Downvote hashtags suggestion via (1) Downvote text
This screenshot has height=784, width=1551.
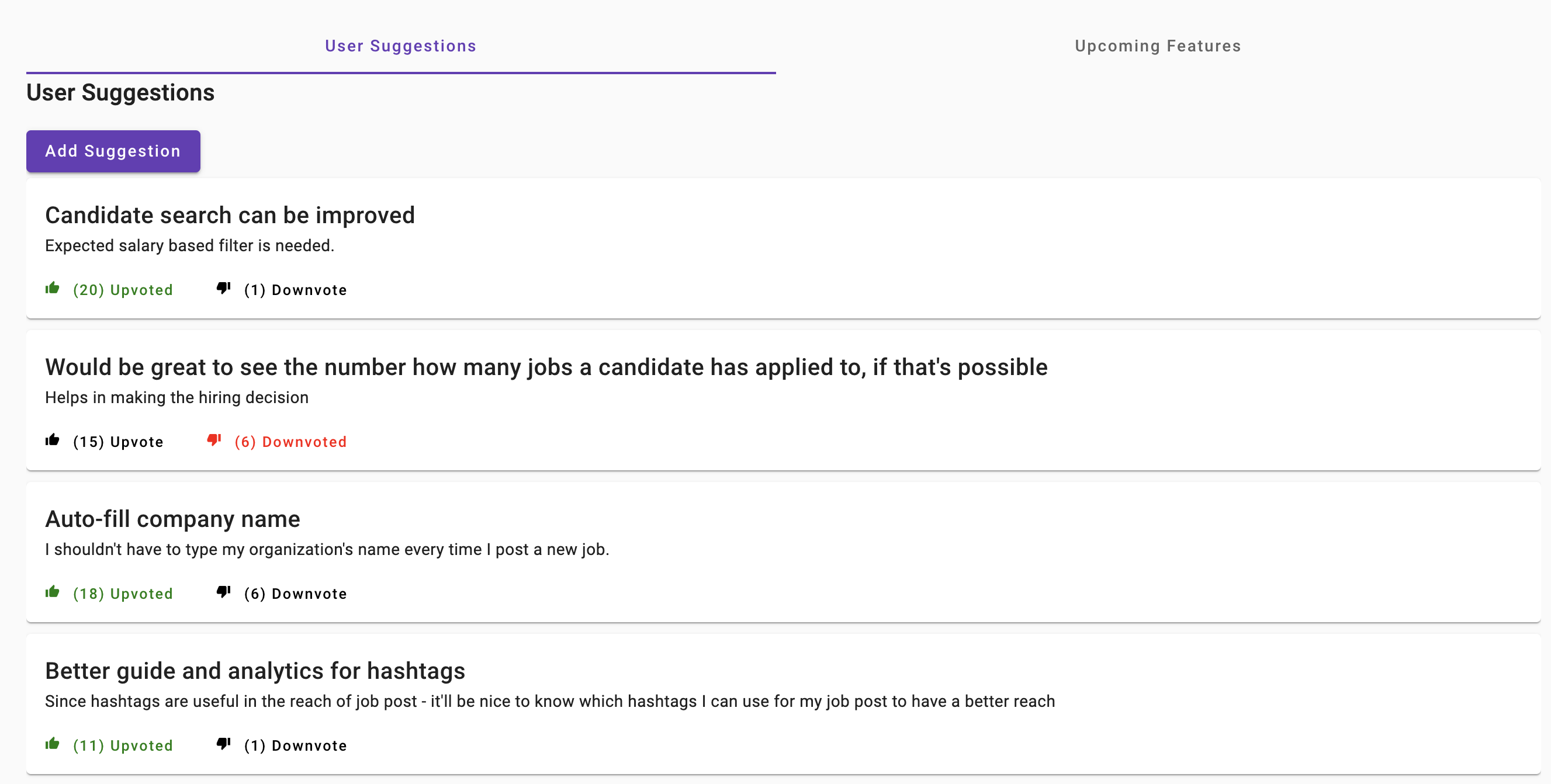pos(295,745)
